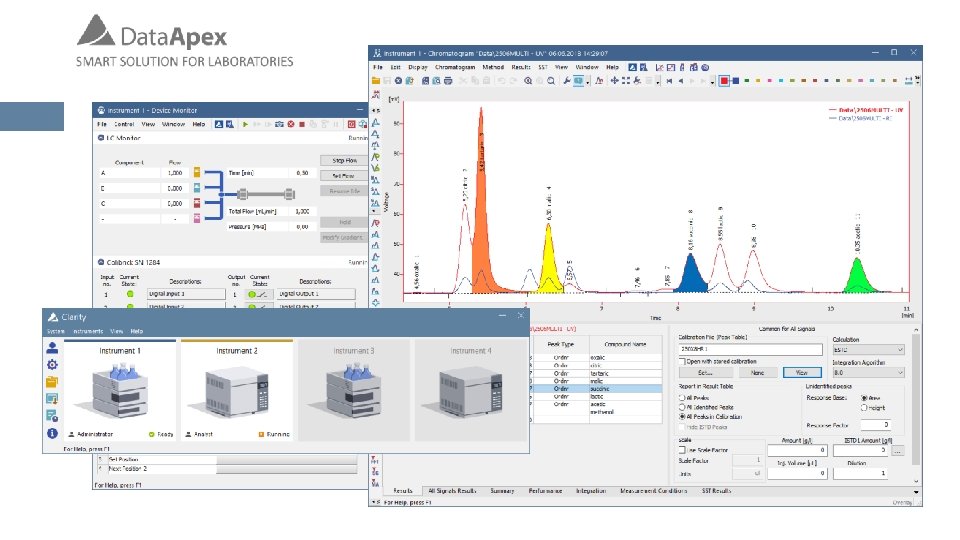
Task: Select All Identified Peaks radio button
Action: click(x=681, y=407)
